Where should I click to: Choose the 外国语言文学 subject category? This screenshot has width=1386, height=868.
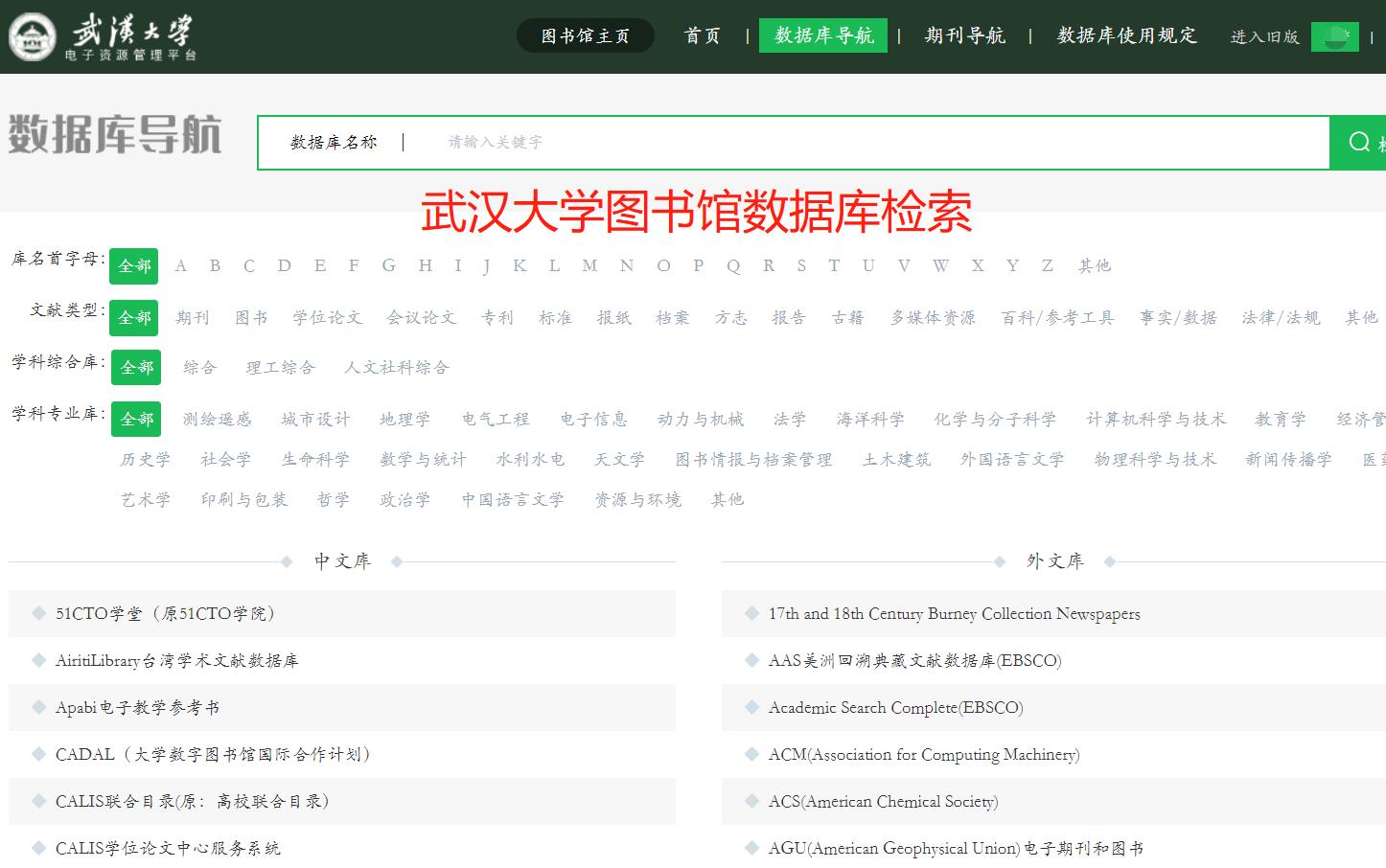click(1012, 459)
